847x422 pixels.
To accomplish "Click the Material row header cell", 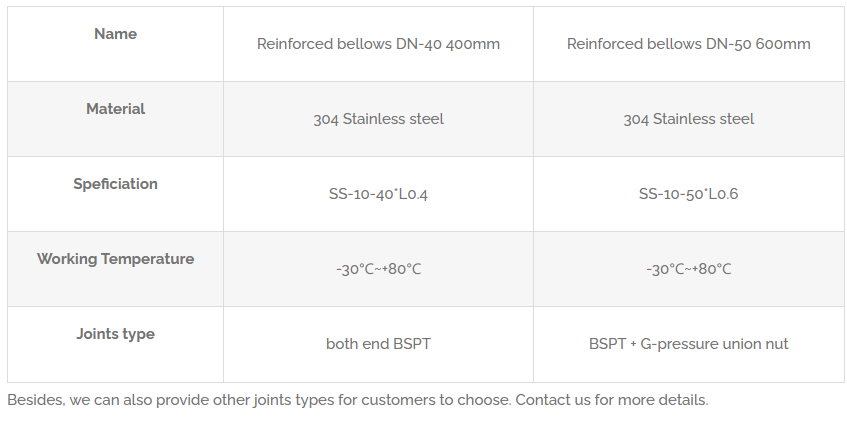I will click(x=115, y=109).
